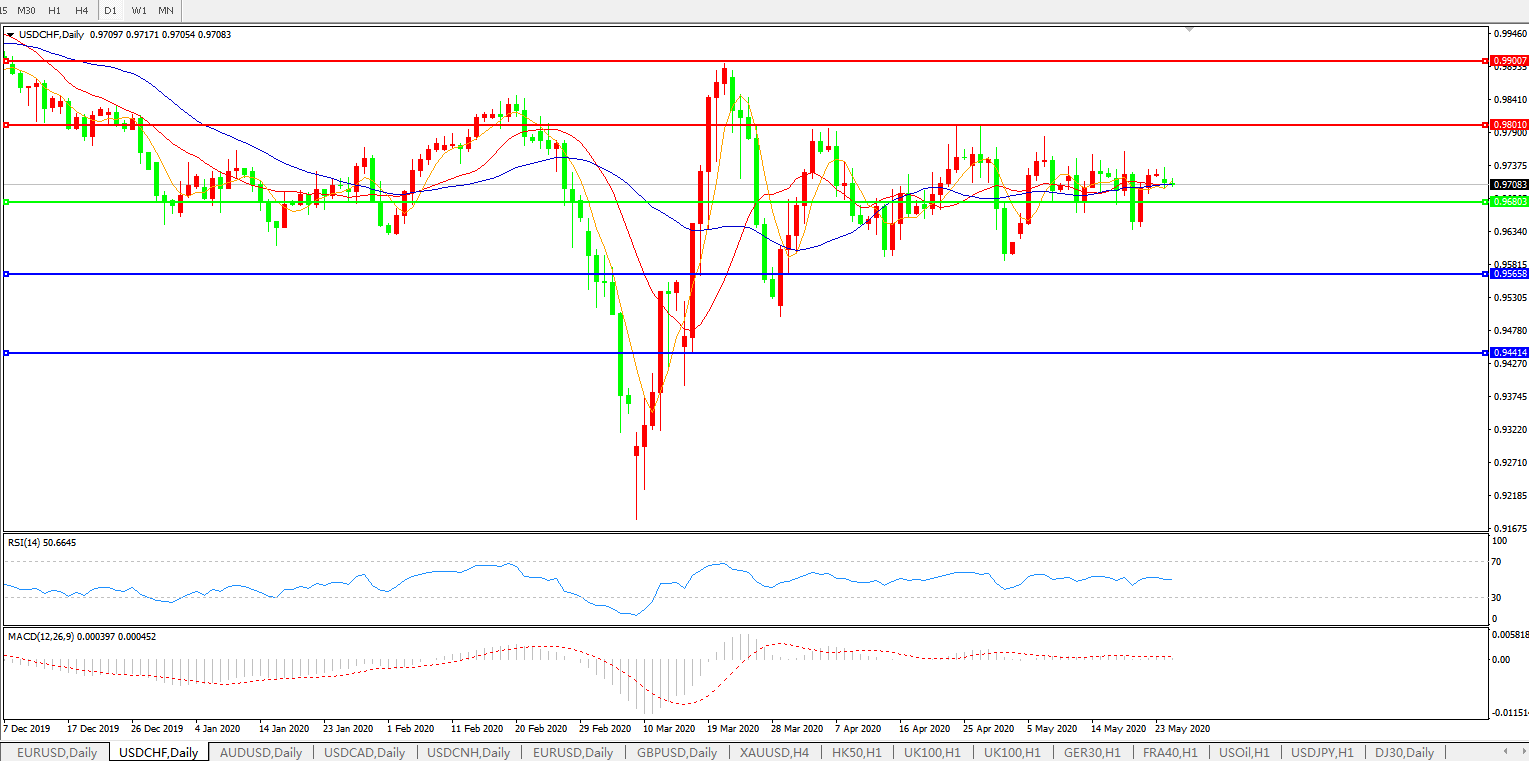Switch to W1 weekly timeframe
Viewport: 1529px width, 761px height.
point(139,10)
